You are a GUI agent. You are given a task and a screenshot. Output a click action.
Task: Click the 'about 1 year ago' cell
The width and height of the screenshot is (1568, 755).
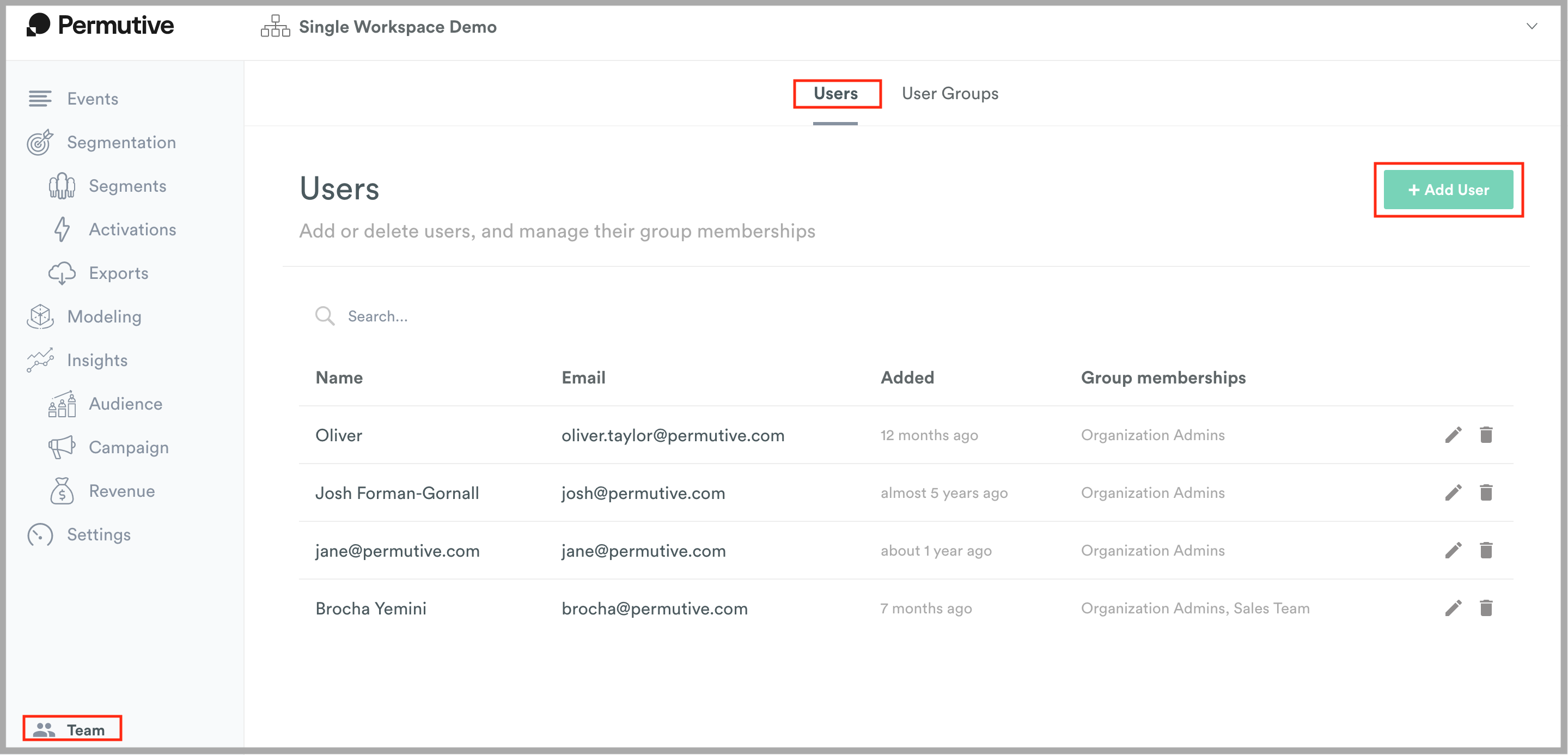click(936, 551)
